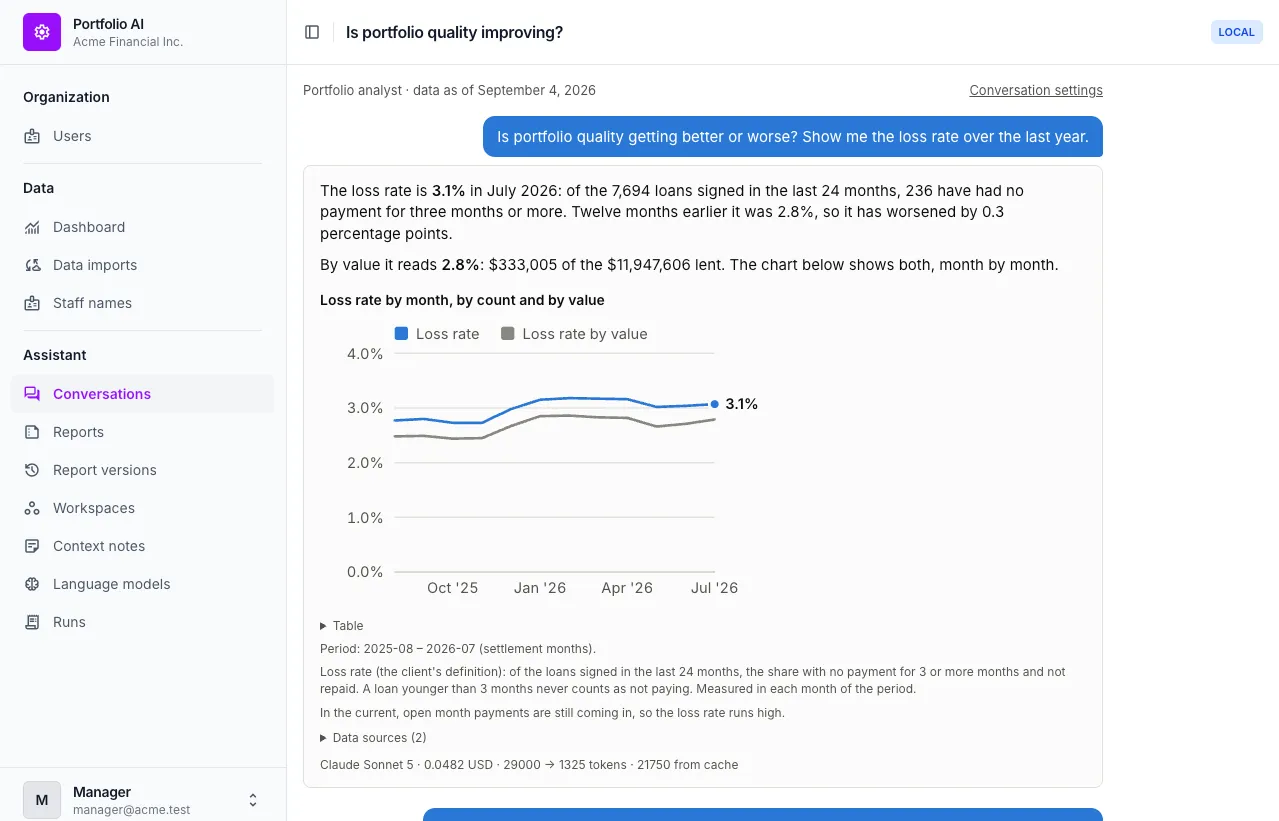
Task: Click the conversation title "Is portfolio quality improving?"
Action: [x=454, y=32]
